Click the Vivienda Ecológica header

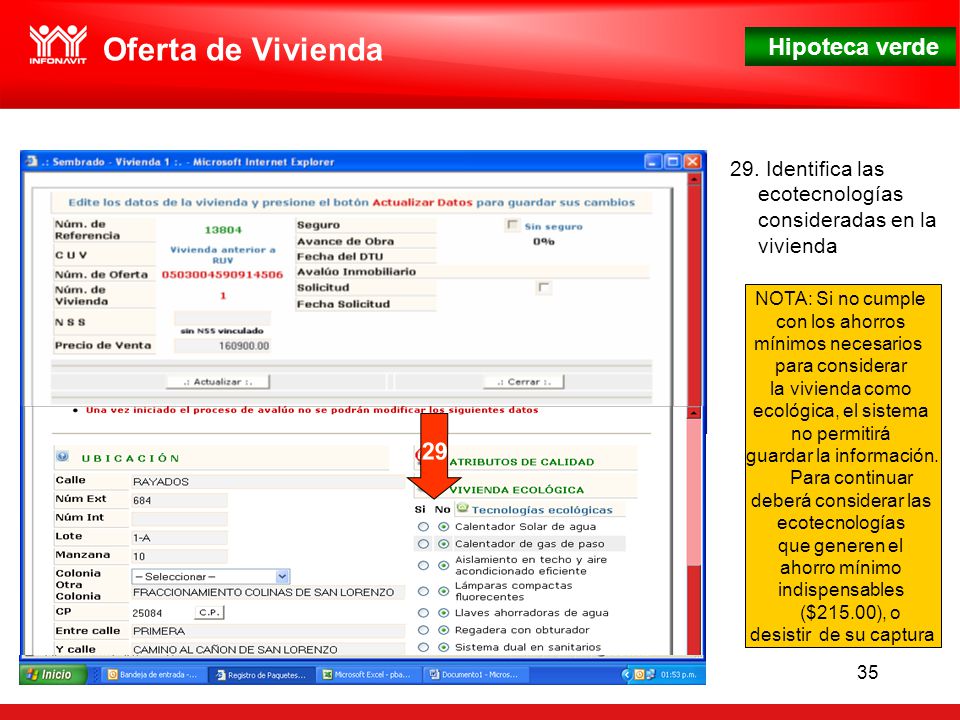pos(517,490)
